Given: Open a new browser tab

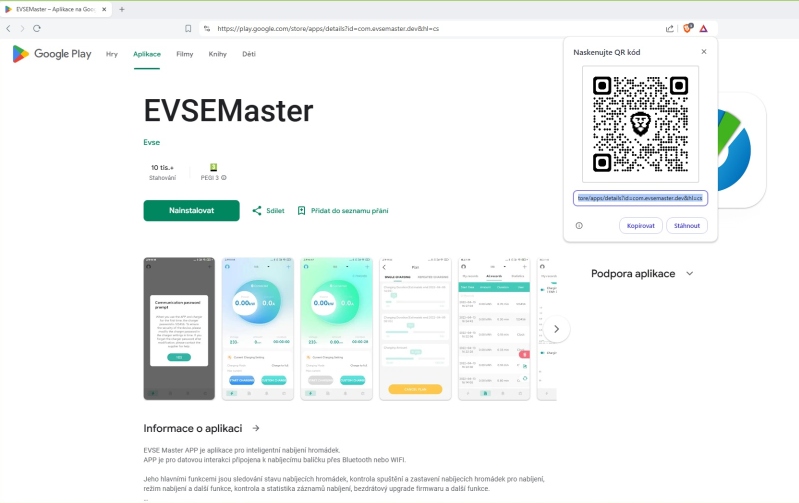Looking at the screenshot, I should [122, 9].
